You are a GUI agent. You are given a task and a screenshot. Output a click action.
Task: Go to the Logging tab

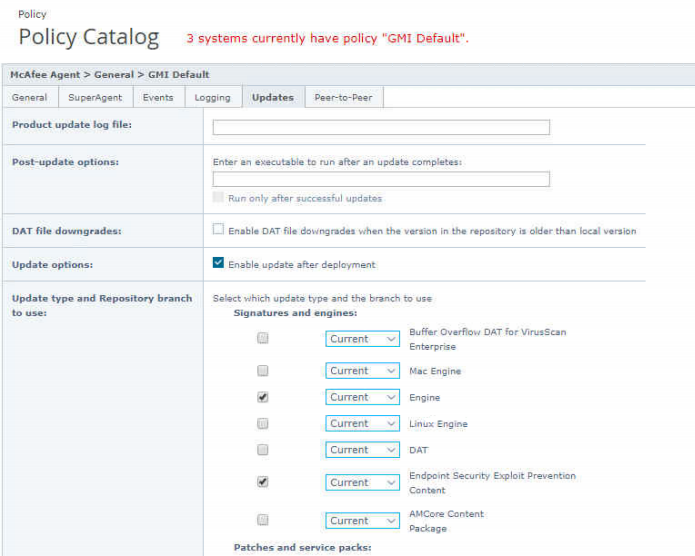(213, 98)
